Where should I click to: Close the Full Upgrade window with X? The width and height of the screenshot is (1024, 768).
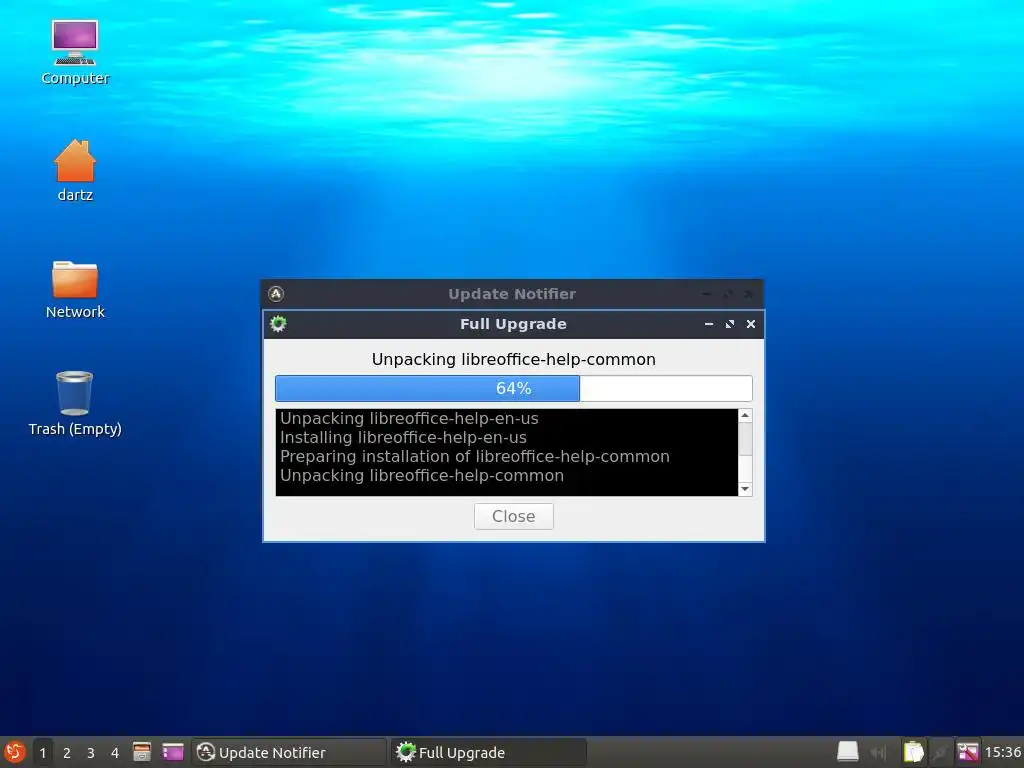pyautogui.click(x=751, y=324)
